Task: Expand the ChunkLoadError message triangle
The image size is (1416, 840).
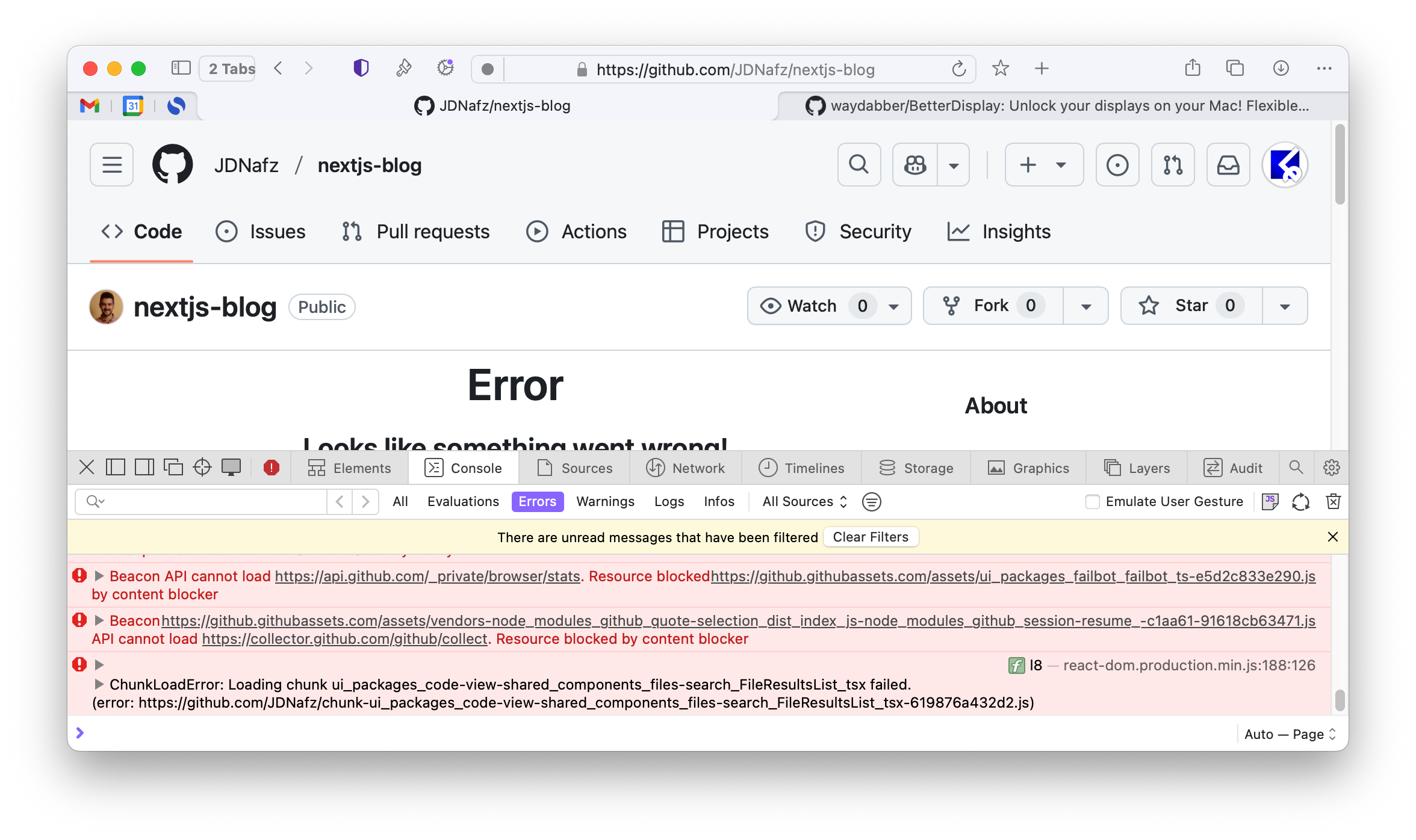Action: [x=99, y=684]
